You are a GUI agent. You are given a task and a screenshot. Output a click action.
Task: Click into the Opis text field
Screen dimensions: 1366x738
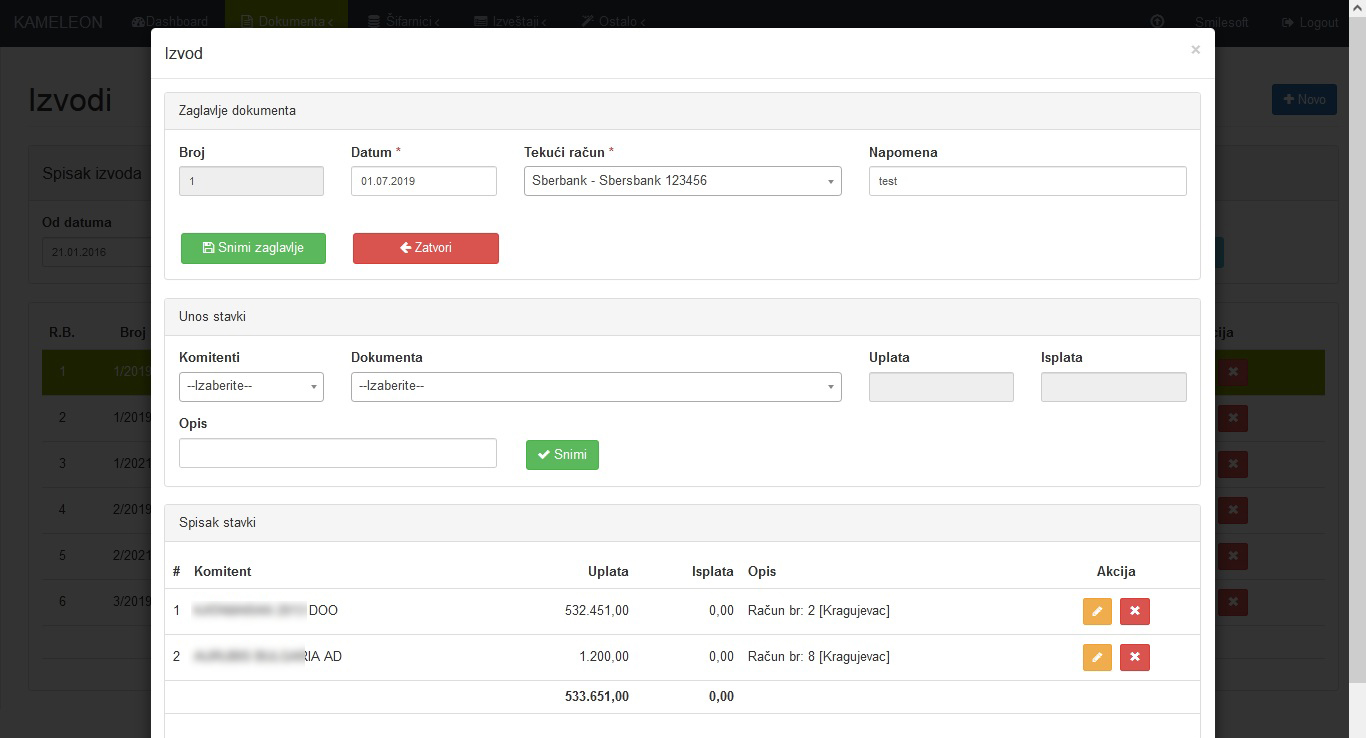pos(337,453)
